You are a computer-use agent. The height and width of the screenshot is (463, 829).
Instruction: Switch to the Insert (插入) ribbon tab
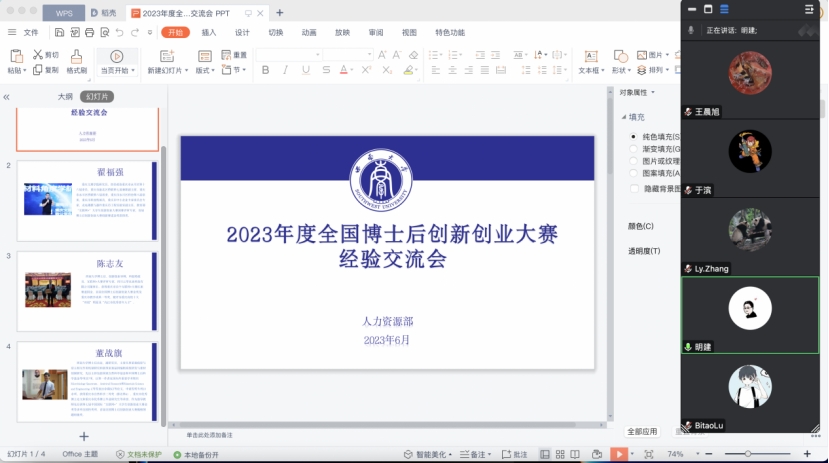click(x=209, y=32)
